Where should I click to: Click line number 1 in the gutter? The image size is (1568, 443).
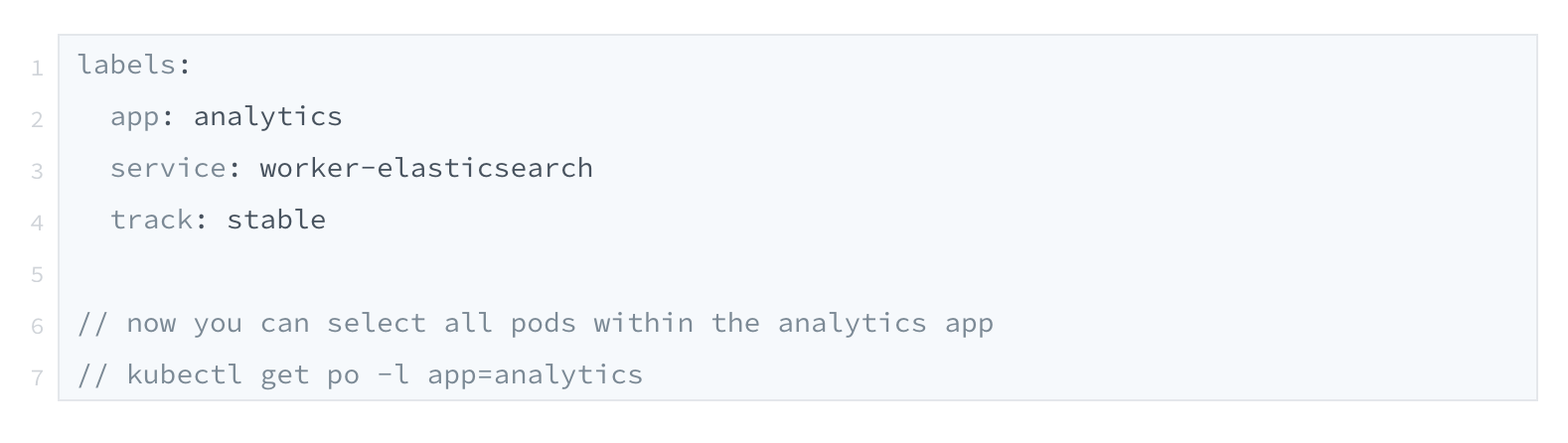[x=37, y=68]
